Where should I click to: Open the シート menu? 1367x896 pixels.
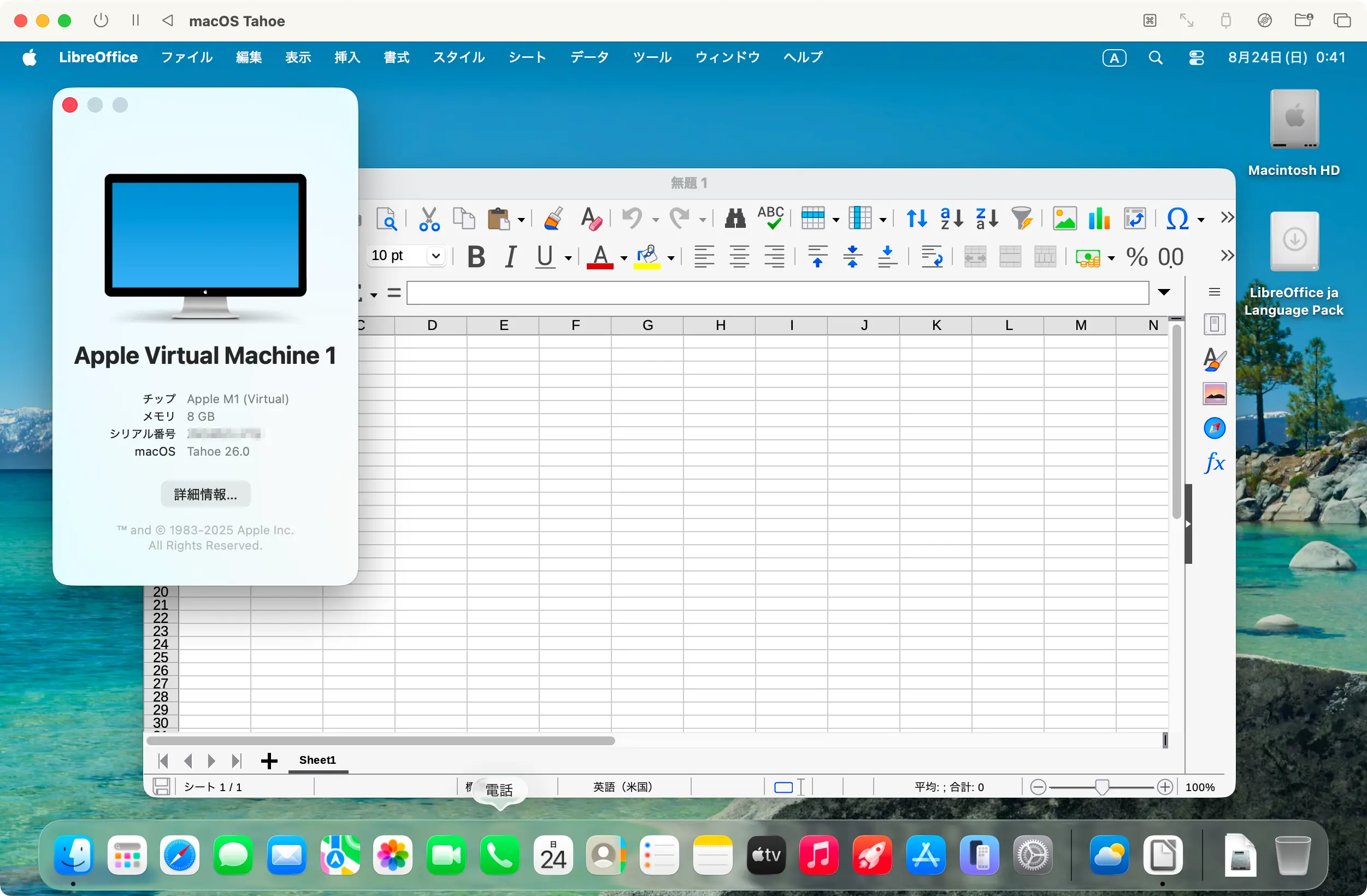(527, 57)
